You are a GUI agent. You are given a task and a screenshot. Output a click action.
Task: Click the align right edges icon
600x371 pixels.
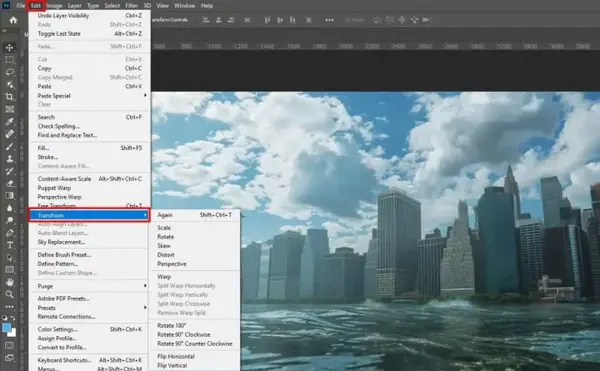[x=231, y=20]
